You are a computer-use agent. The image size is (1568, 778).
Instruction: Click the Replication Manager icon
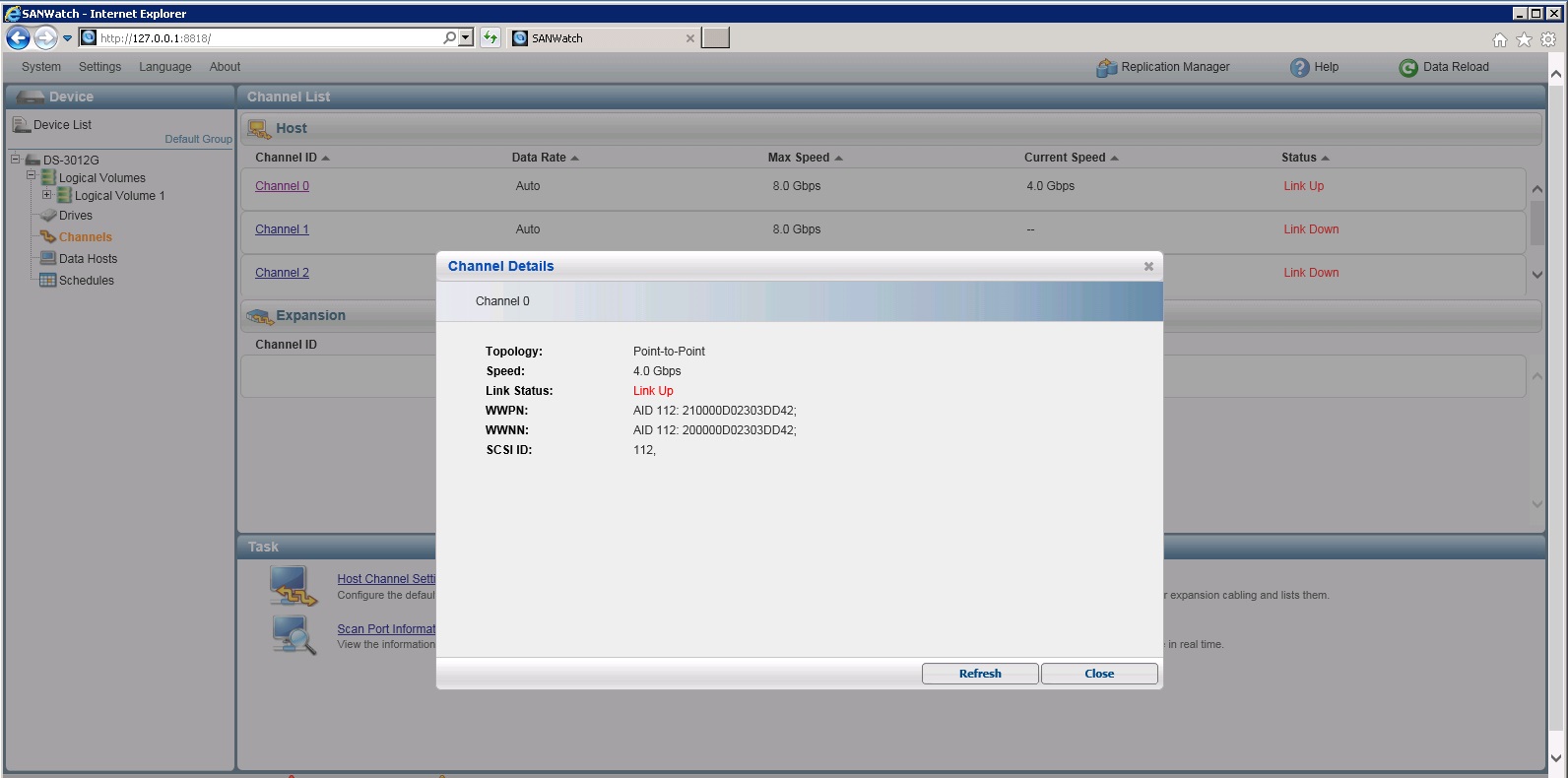point(1106,67)
